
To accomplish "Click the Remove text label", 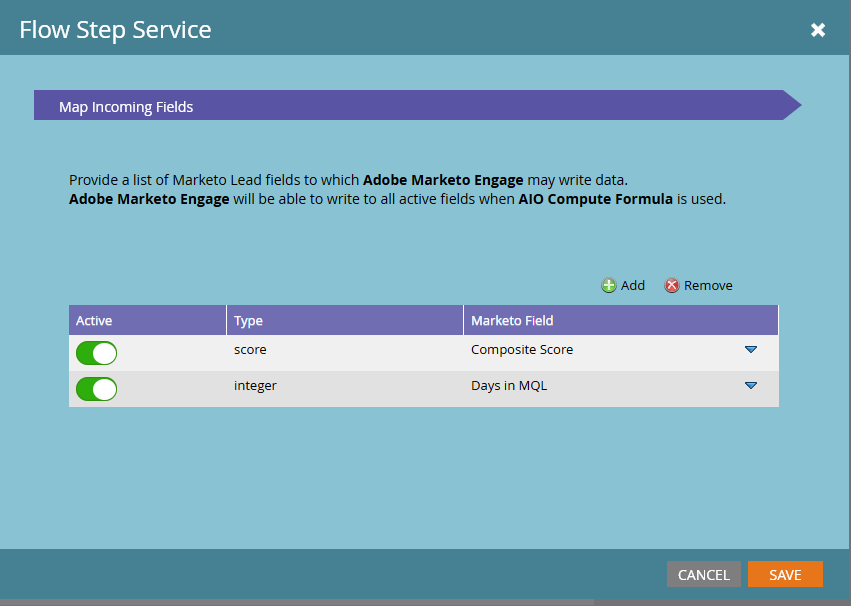I will click(708, 286).
